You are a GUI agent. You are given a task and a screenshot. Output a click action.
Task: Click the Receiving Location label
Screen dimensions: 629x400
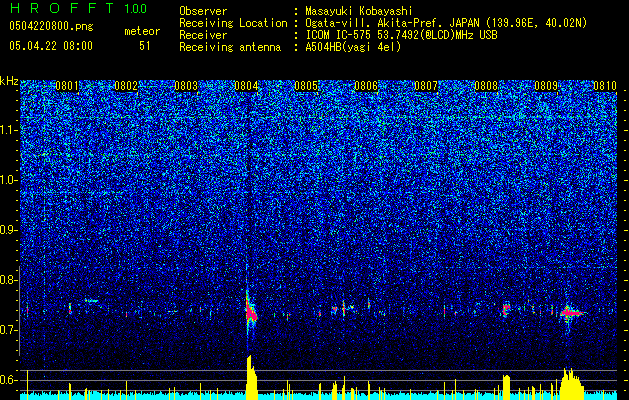pyautogui.click(x=233, y=23)
